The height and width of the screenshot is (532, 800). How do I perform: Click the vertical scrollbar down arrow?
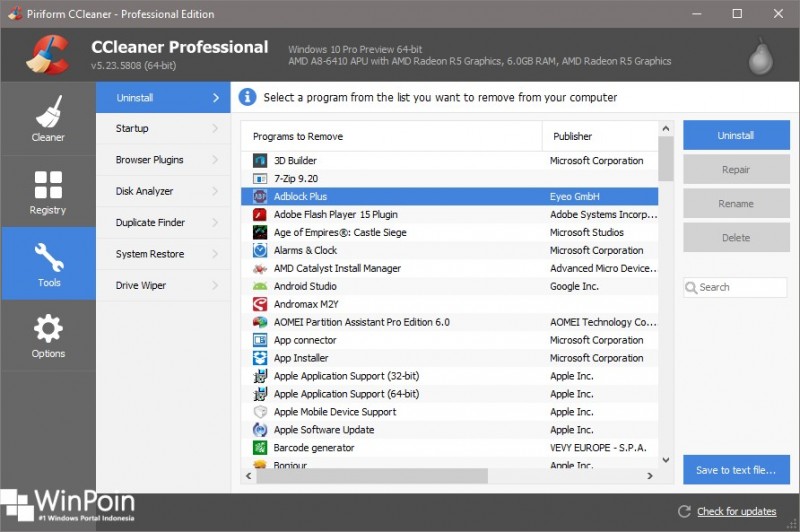pos(666,460)
